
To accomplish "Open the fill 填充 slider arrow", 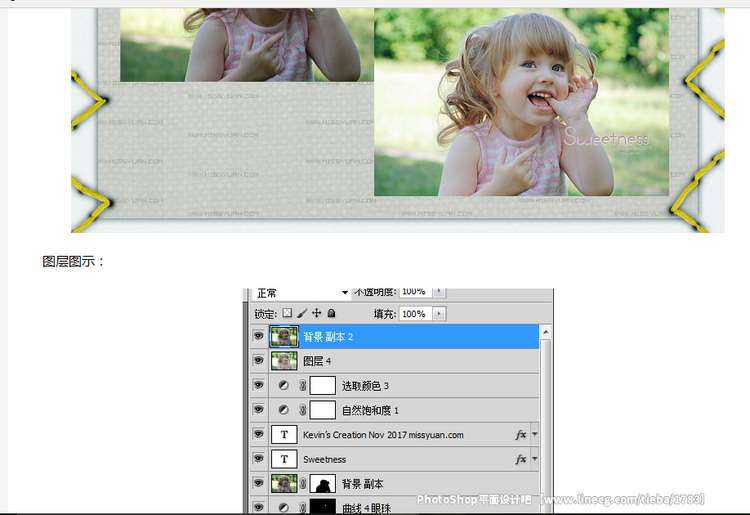I will [440, 314].
